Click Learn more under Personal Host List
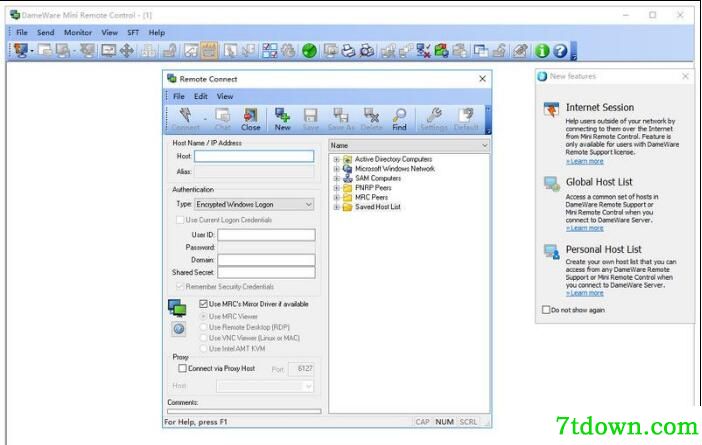This screenshot has height=445, width=702. pos(585,293)
